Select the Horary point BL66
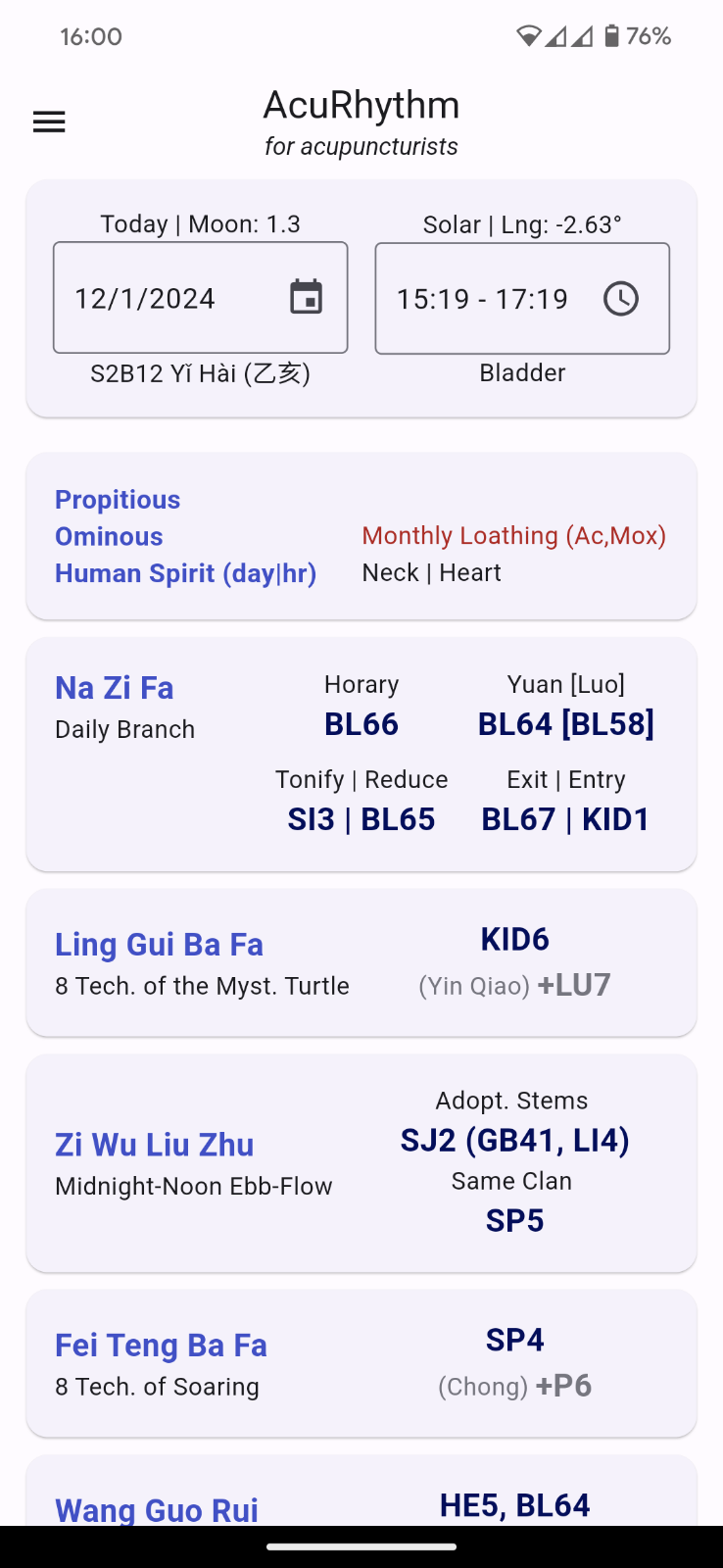Screen dimensions: 723x1568 361,724
